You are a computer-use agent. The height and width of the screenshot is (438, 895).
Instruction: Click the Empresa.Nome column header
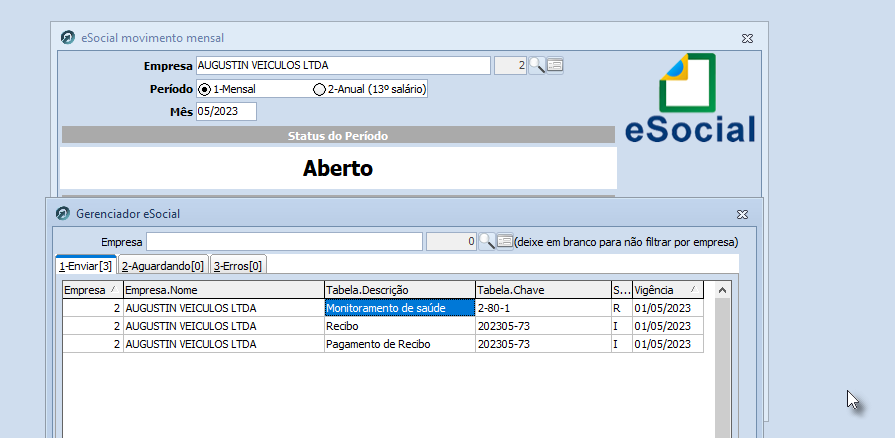click(224, 290)
